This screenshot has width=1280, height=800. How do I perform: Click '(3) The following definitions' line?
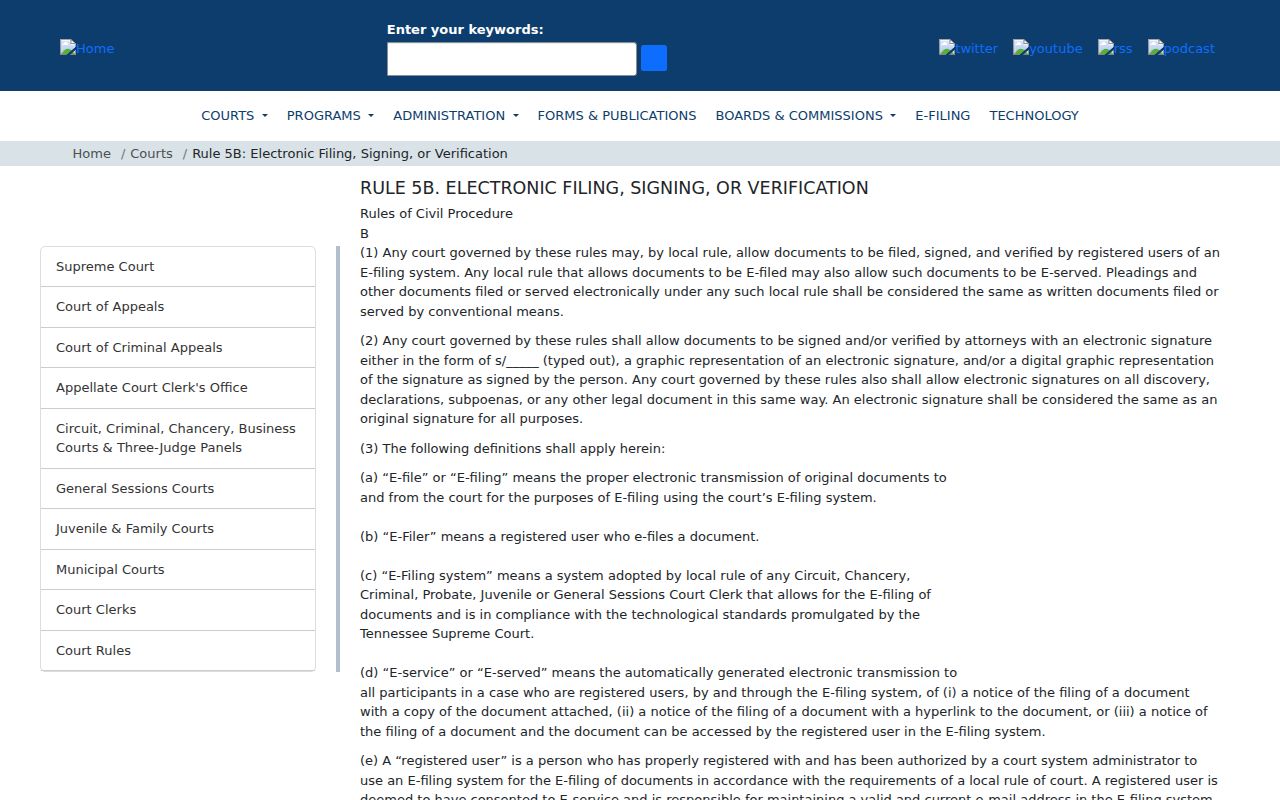512,449
